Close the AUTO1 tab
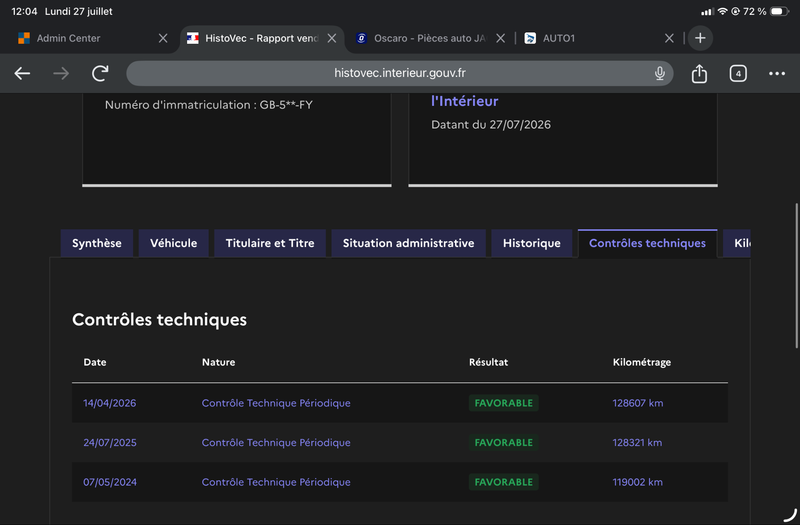Image resolution: width=800 pixels, height=525 pixels. pos(669,38)
